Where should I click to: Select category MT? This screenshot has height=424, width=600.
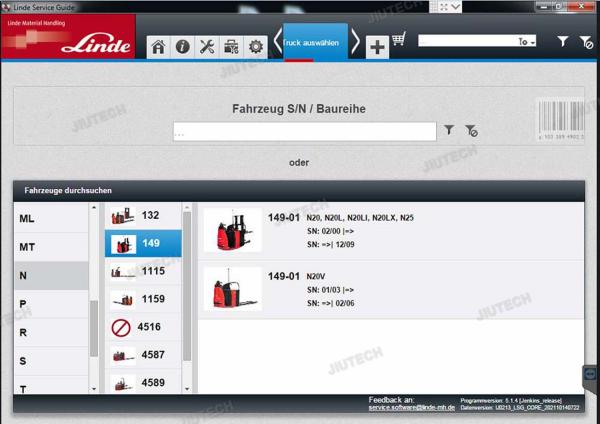click(x=51, y=247)
